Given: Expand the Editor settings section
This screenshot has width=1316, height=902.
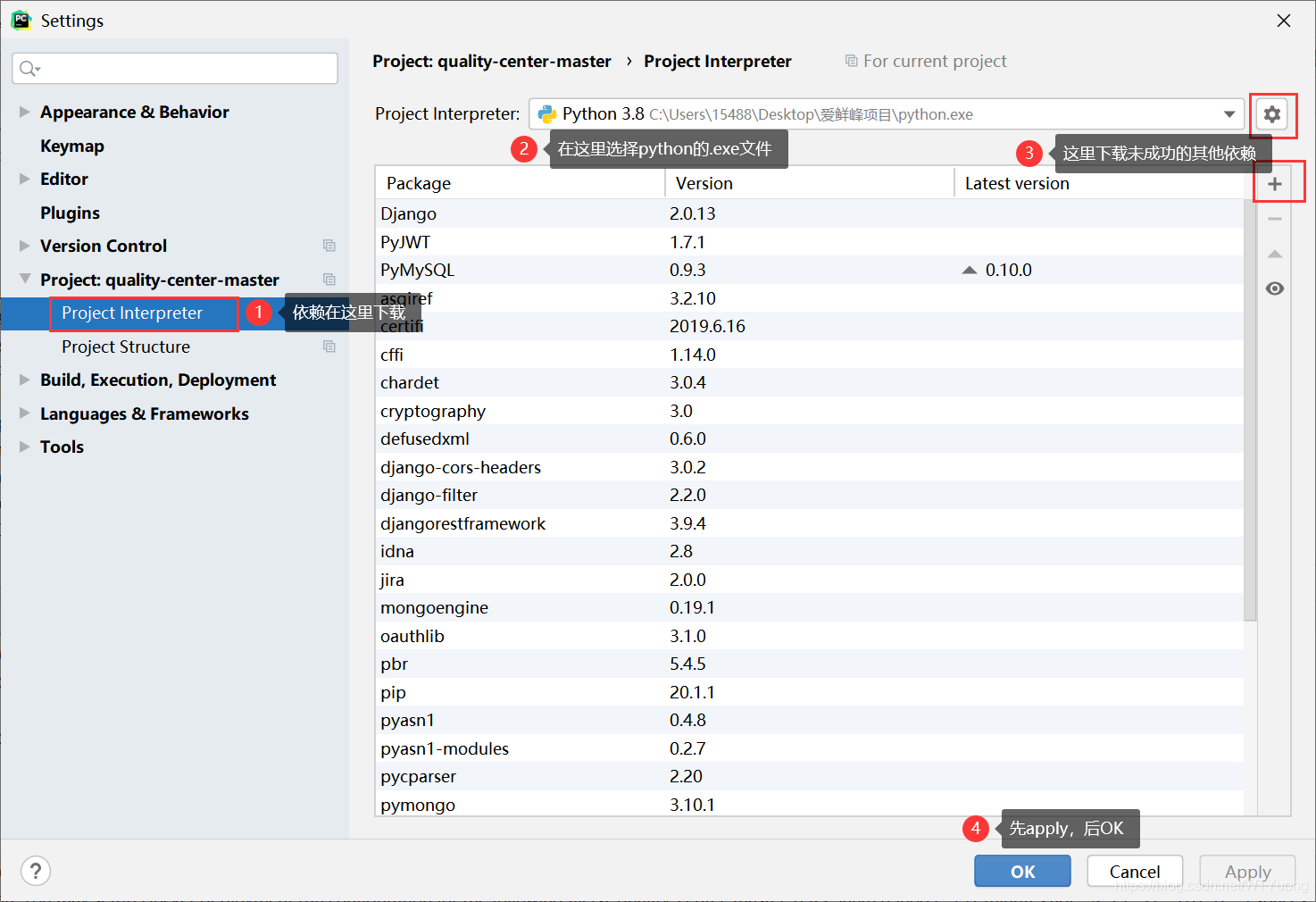Looking at the screenshot, I should (x=24, y=179).
